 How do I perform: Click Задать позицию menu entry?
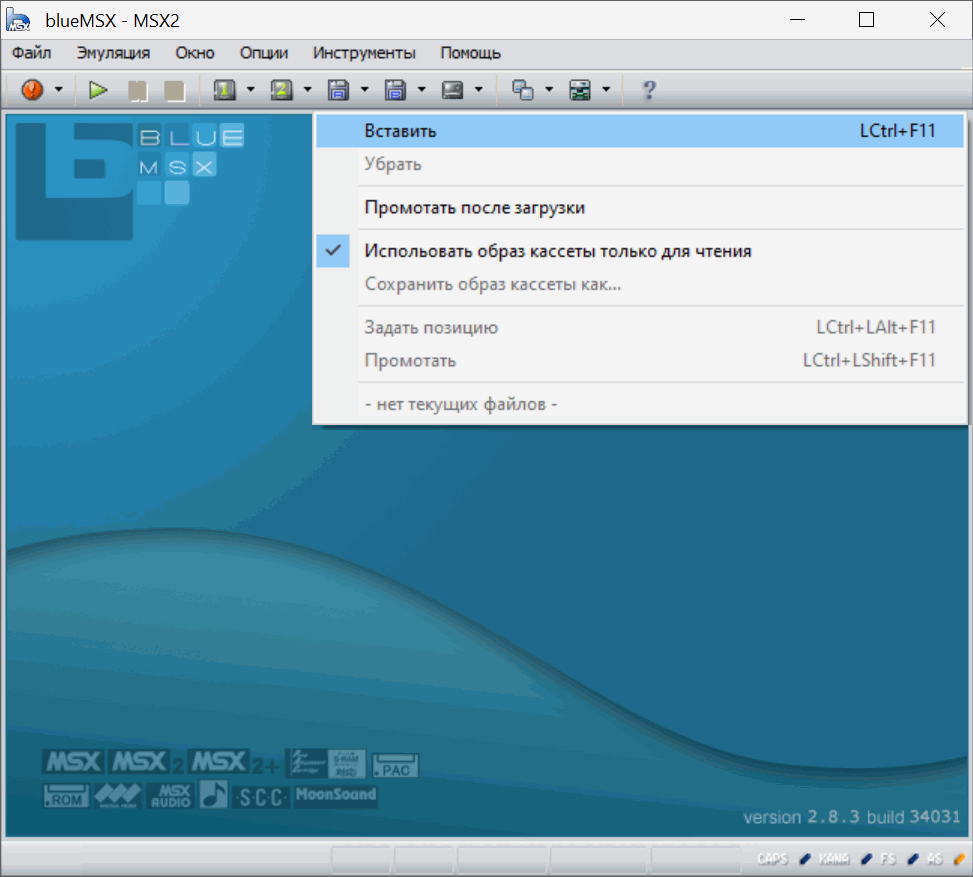[x=640, y=327]
